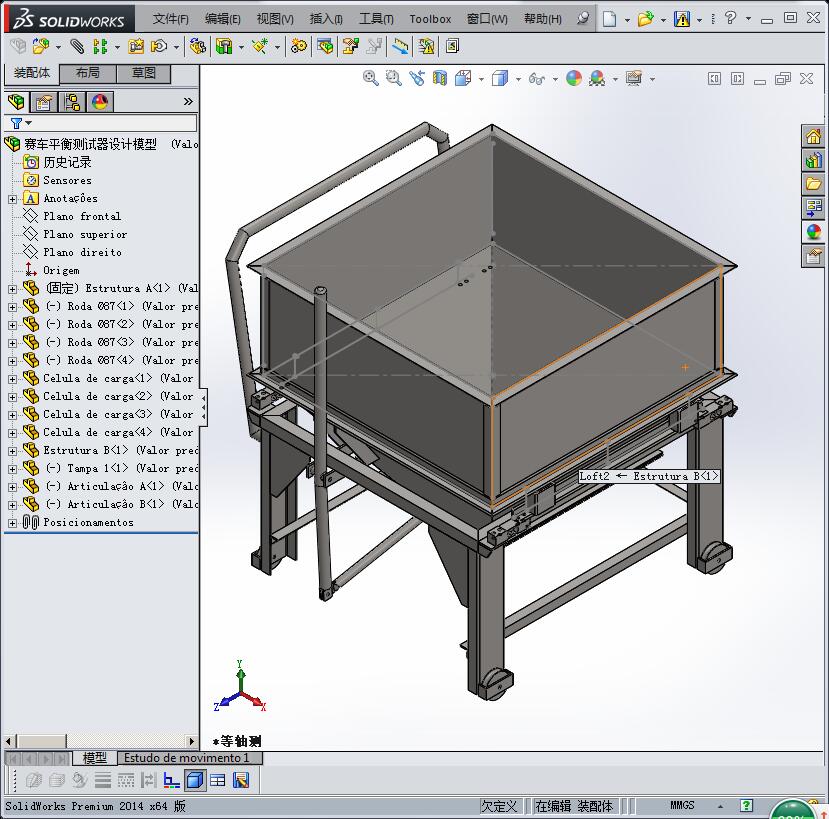Click the Exploded View icon
The image size is (829, 819).
pyautogui.click(x=351, y=47)
